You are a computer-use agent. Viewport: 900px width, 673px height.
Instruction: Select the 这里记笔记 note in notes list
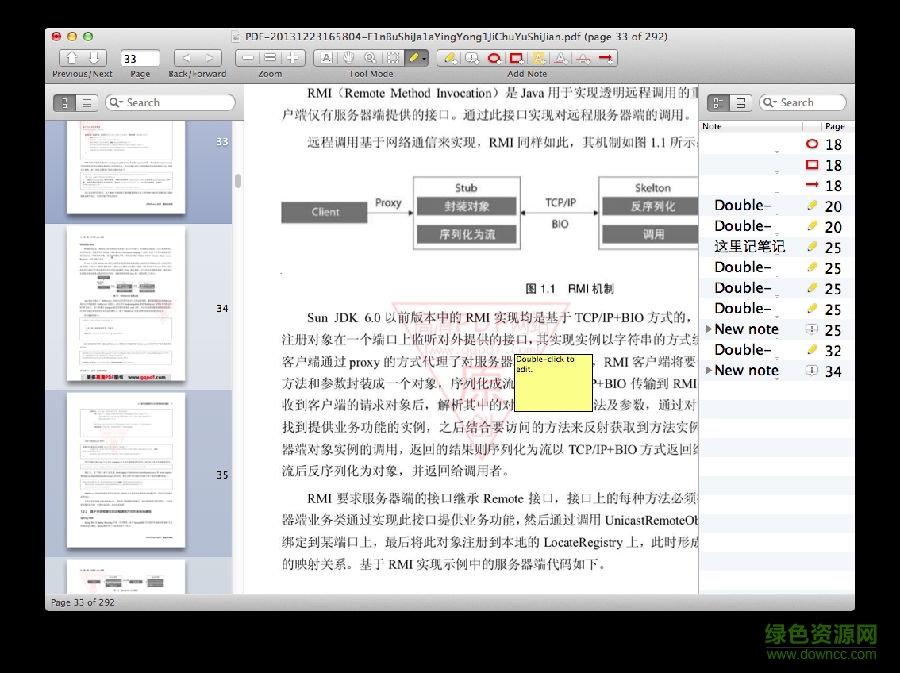749,246
